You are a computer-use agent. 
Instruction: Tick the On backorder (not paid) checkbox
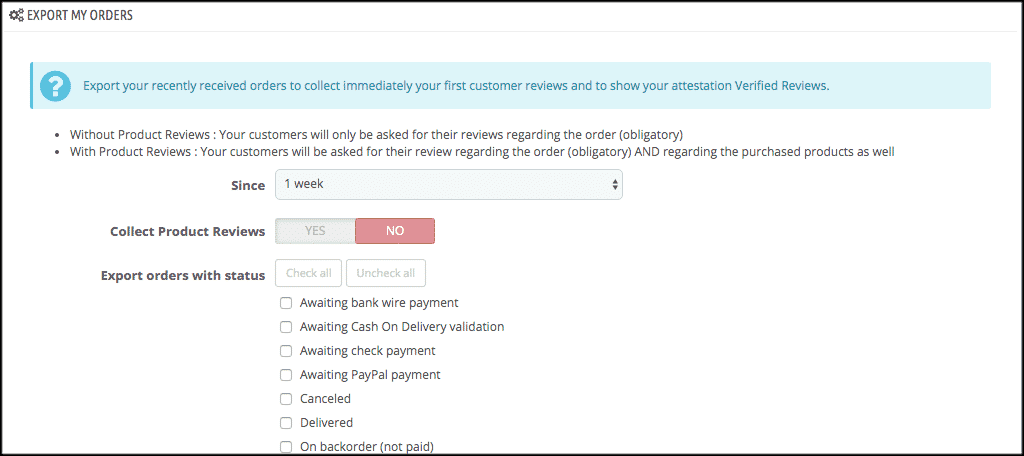coord(286,447)
